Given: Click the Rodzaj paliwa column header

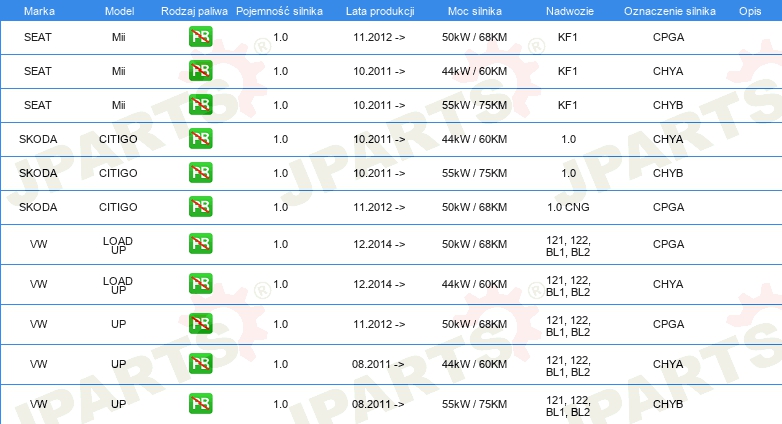Looking at the screenshot, I should [x=194, y=11].
